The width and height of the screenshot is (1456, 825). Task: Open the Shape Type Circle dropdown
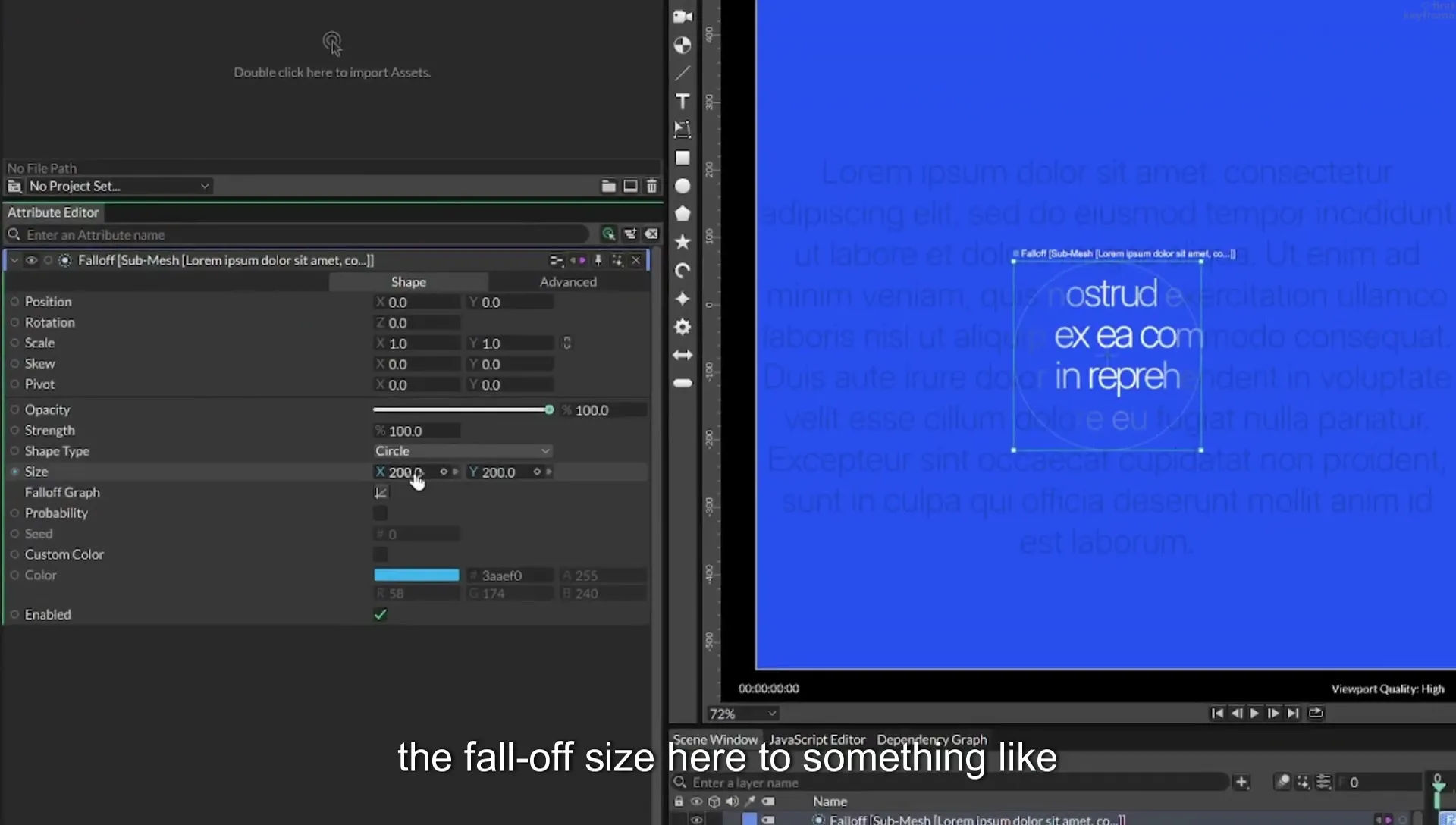point(463,451)
